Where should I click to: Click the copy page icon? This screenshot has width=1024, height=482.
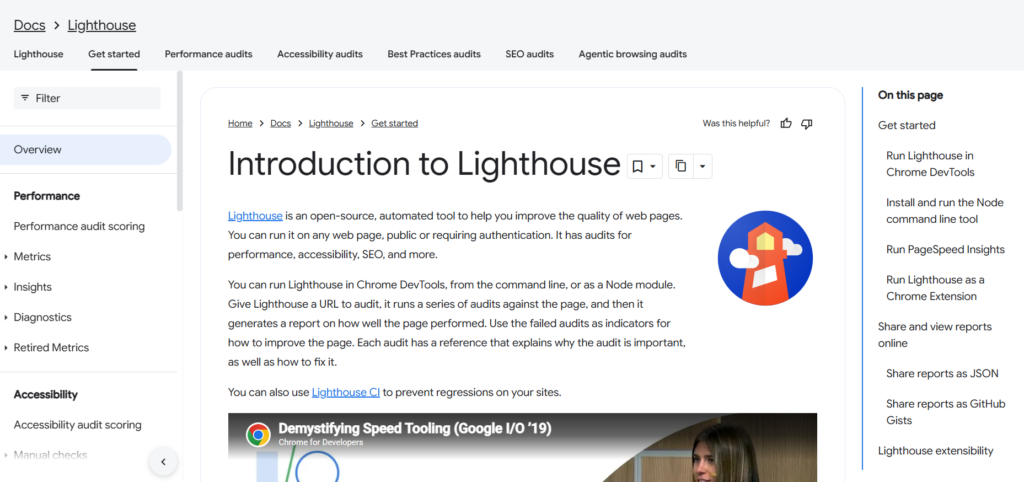click(680, 166)
